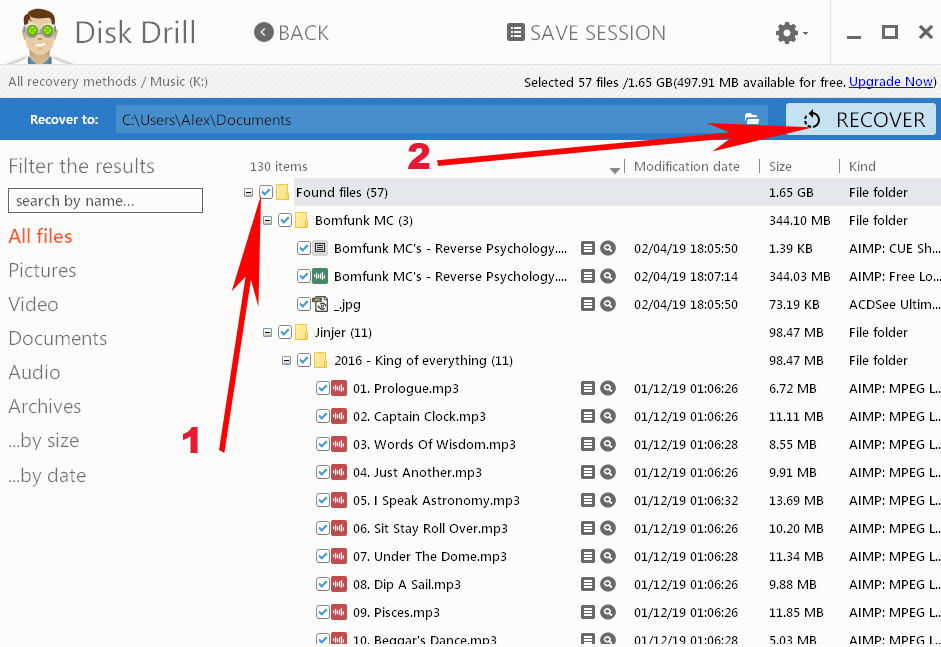Click the BACK button

click(292, 32)
